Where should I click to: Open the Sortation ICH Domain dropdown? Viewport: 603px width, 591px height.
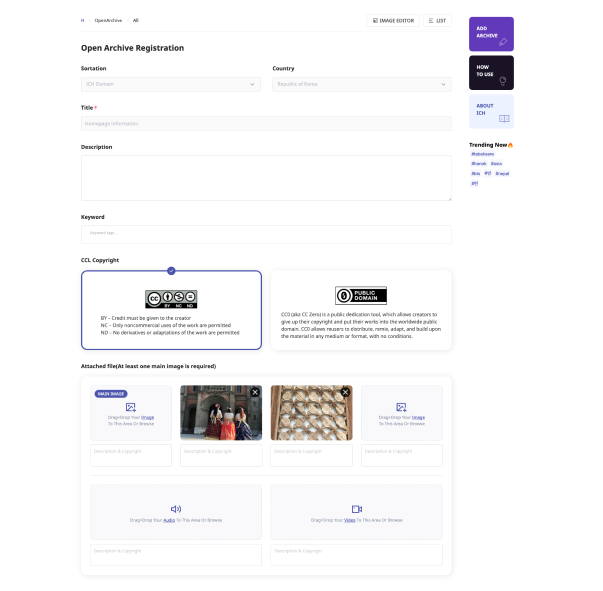171,84
